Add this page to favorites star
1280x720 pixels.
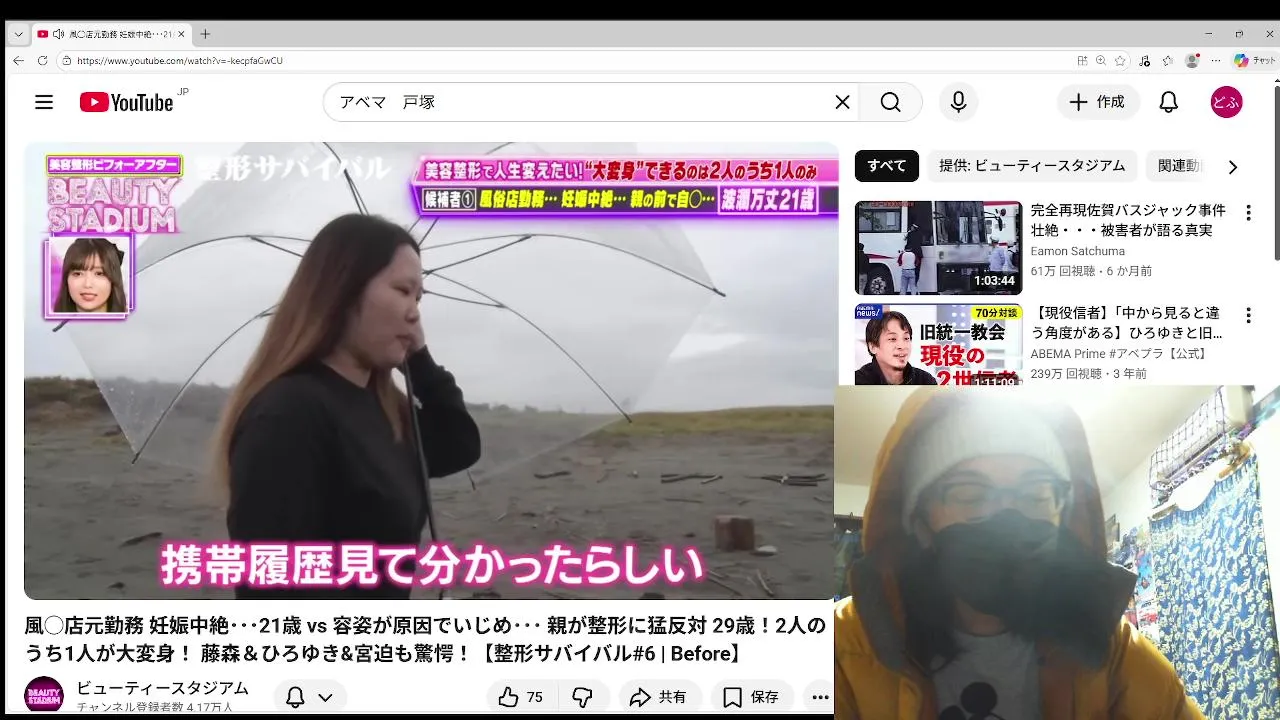tap(1120, 61)
